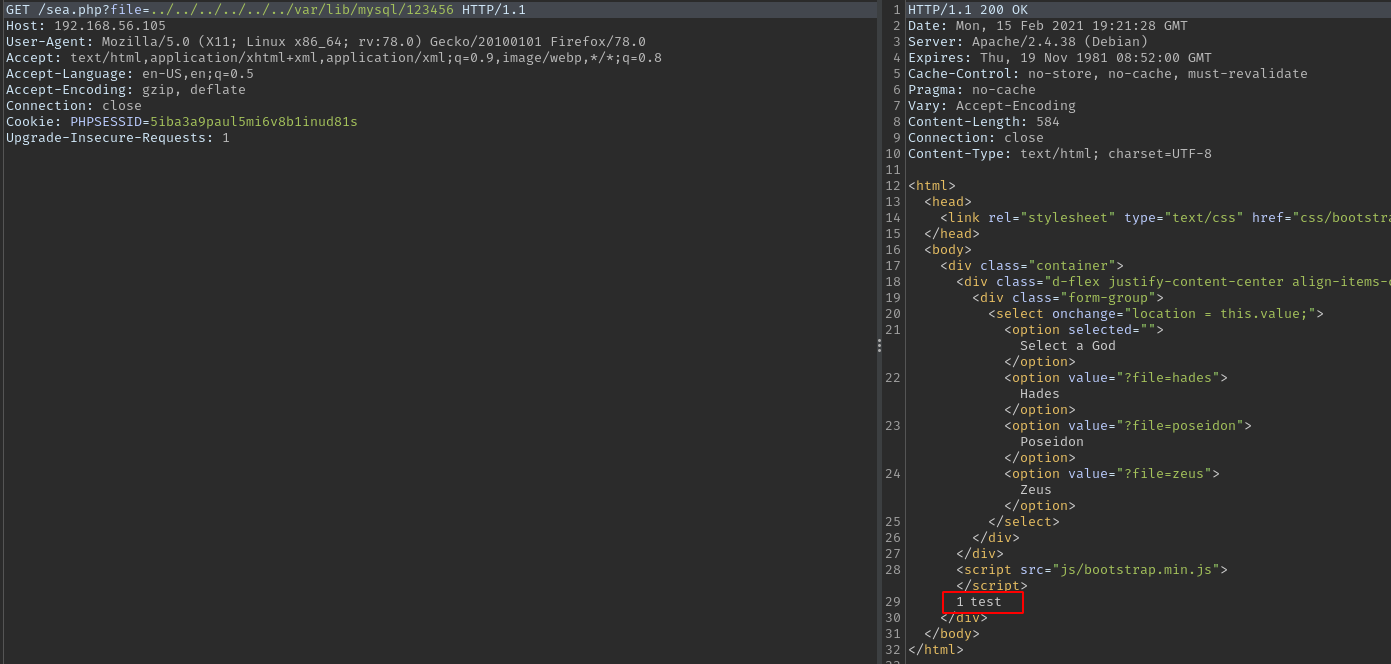
Task: Click the option value="?file=zeus" line
Action: (1112, 474)
